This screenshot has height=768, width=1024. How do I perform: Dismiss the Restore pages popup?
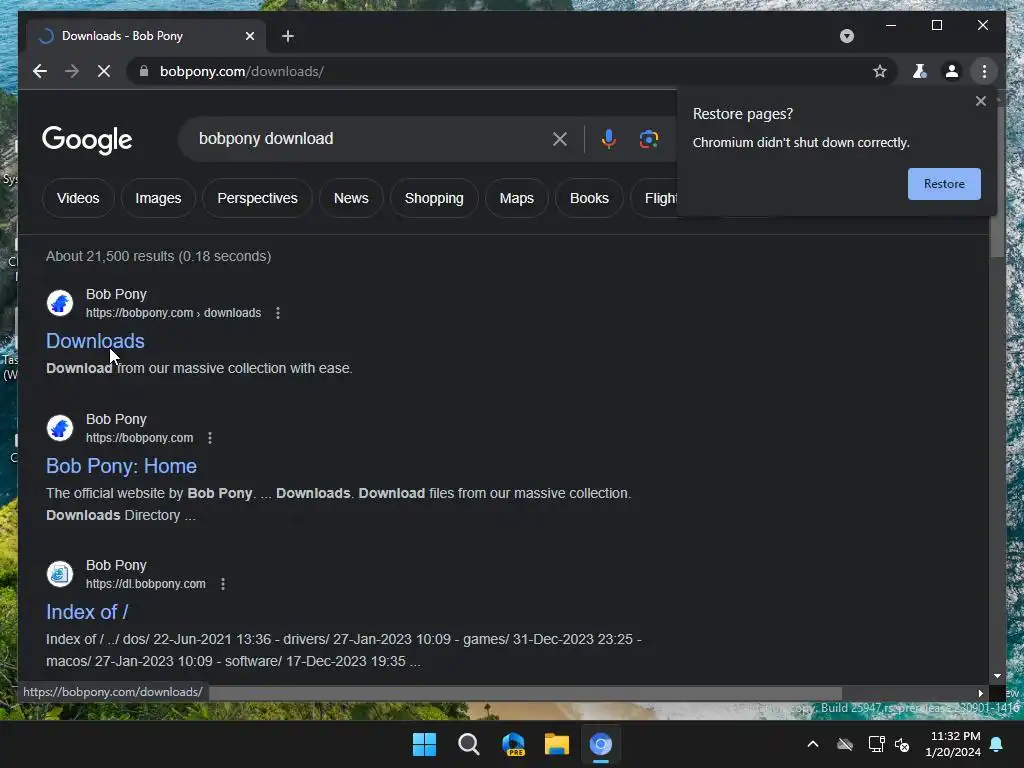[x=980, y=101]
